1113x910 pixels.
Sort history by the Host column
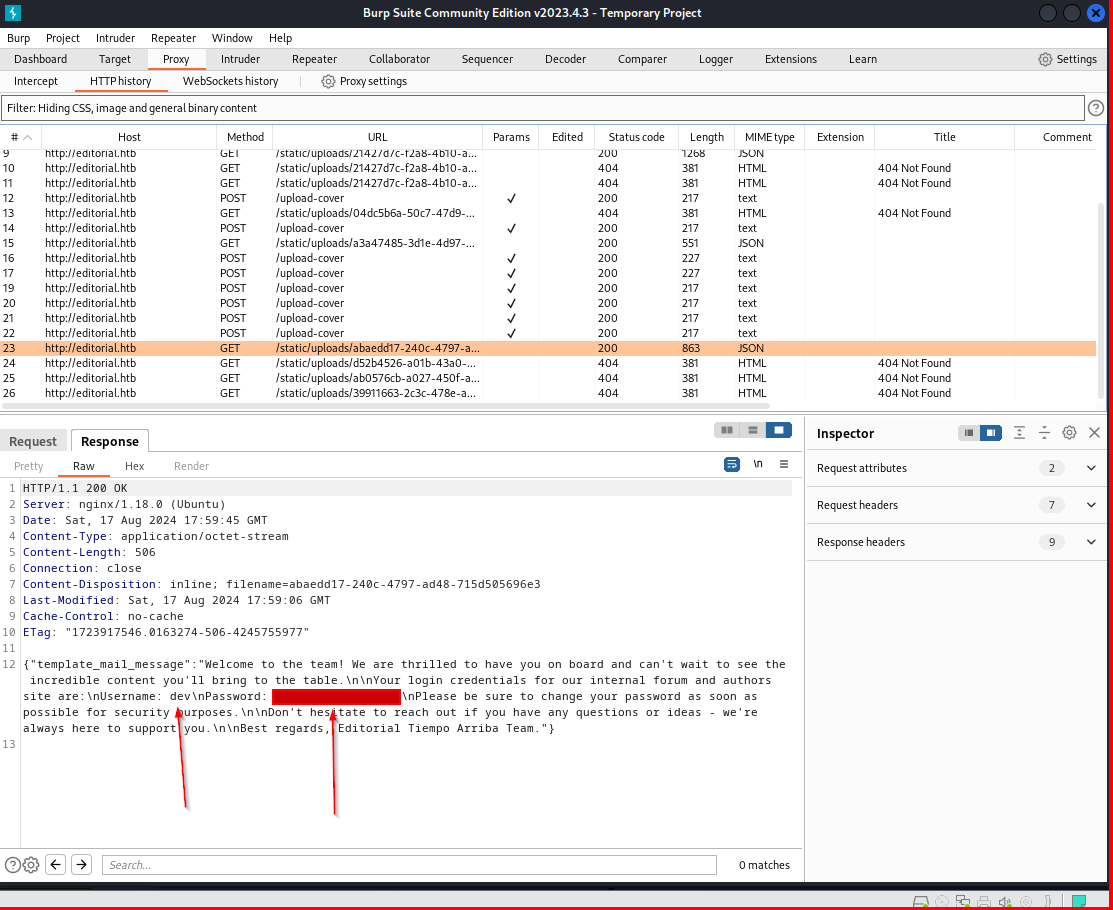pos(129,137)
